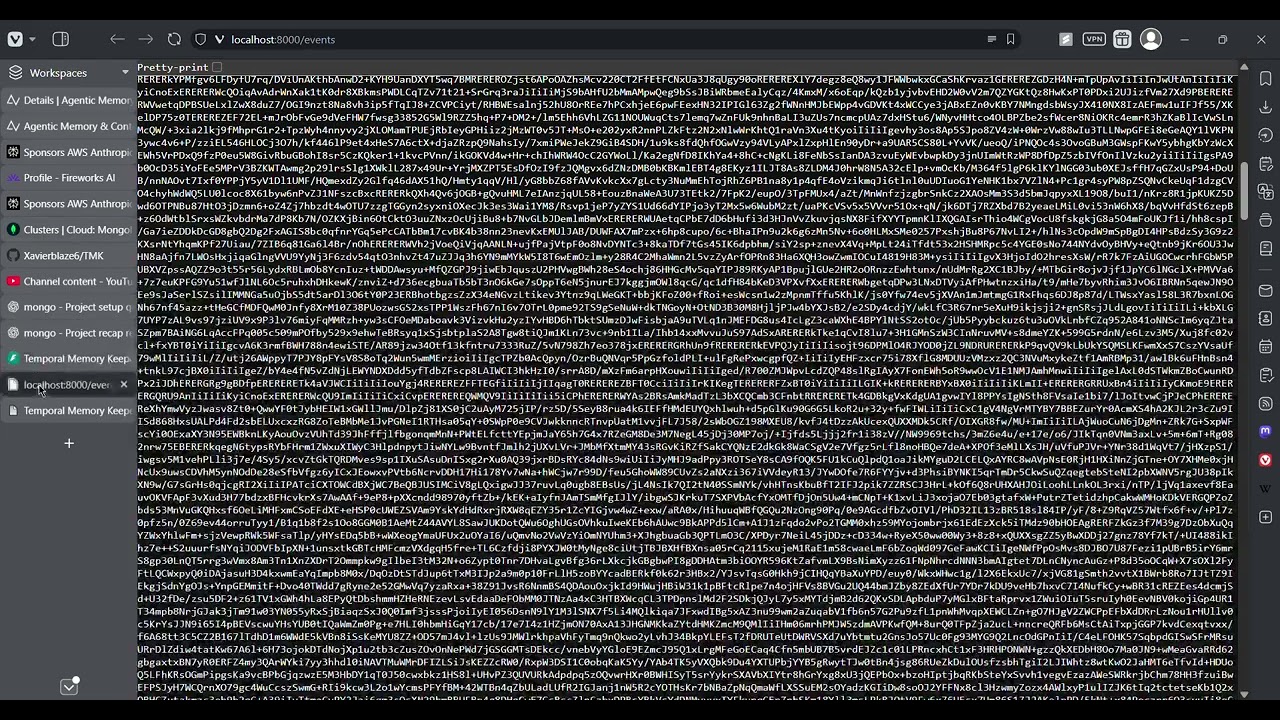Open the Wikipedia web panel
1280x720 pixels.
pyautogui.click(x=1265, y=487)
